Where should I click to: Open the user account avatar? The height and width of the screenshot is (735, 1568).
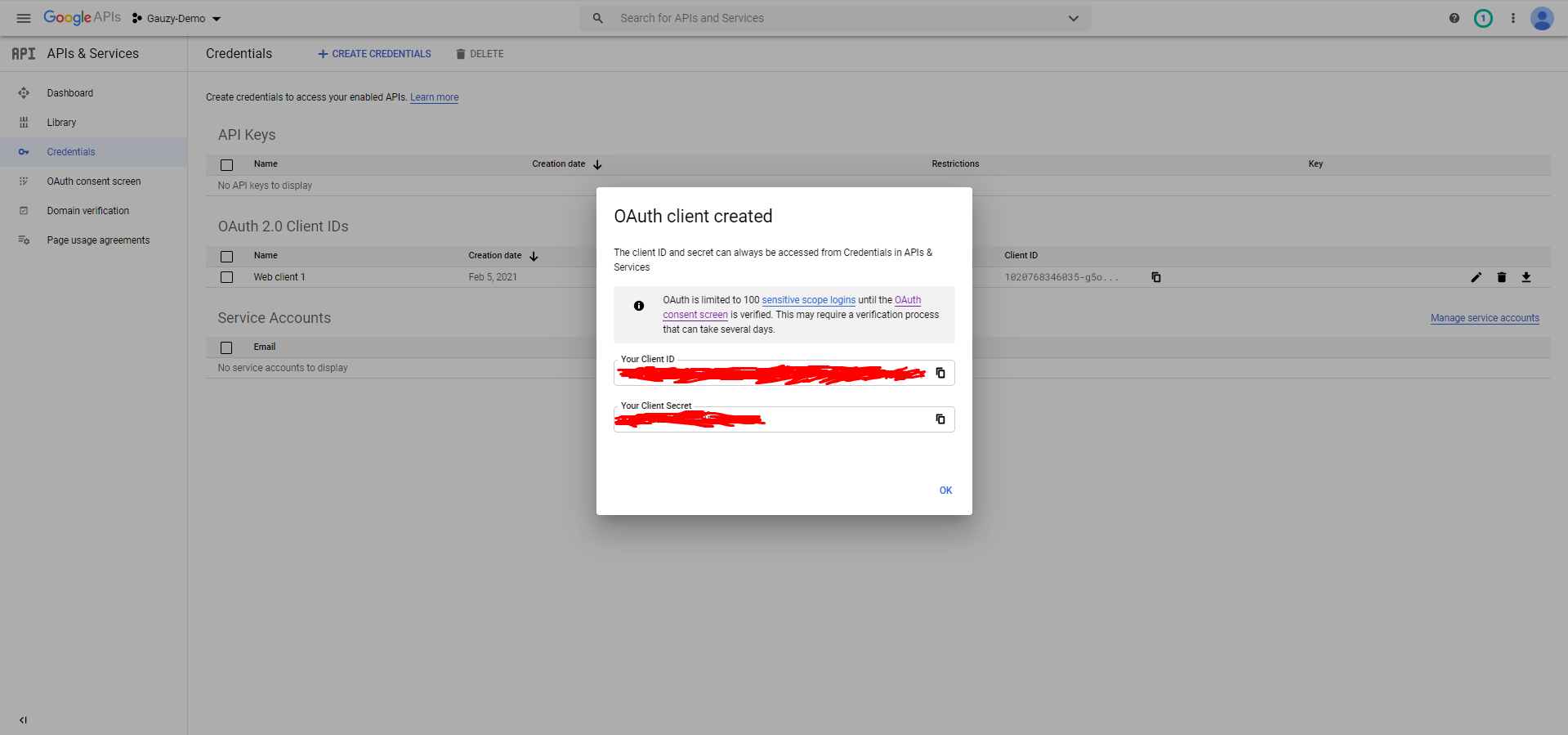(1542, 18)
